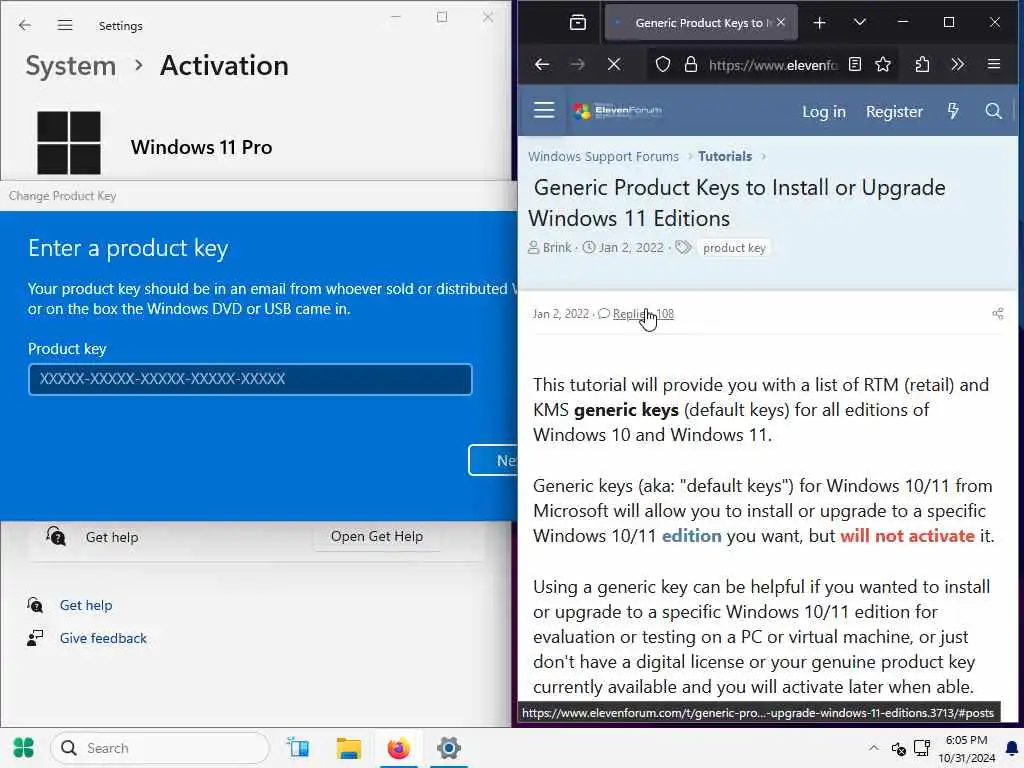This screenshot has width=1024, height=768.
Task: Click Register on ElevenForum
Action: pyautogui.click(x=894, y=112)
